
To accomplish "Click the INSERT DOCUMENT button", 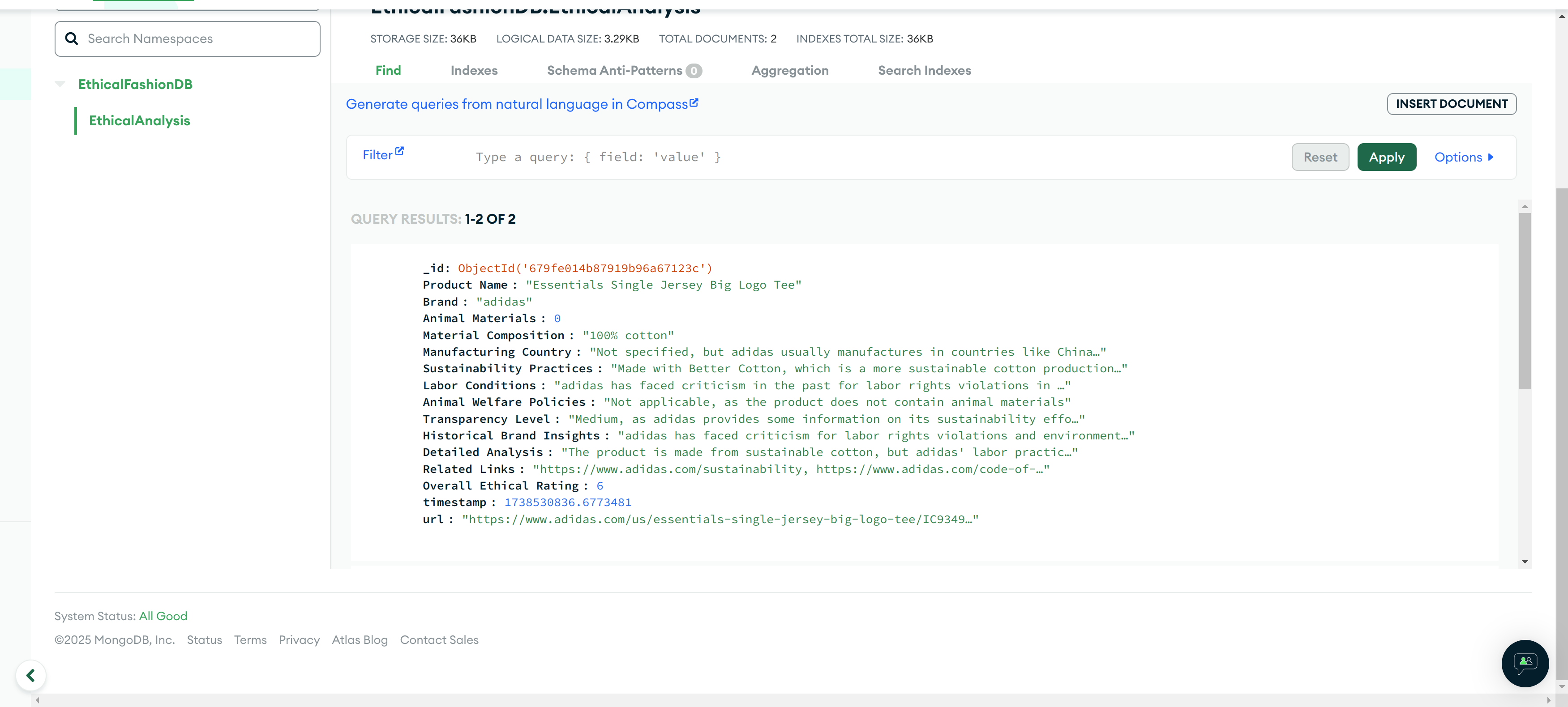I will [x=1451, y=104].
